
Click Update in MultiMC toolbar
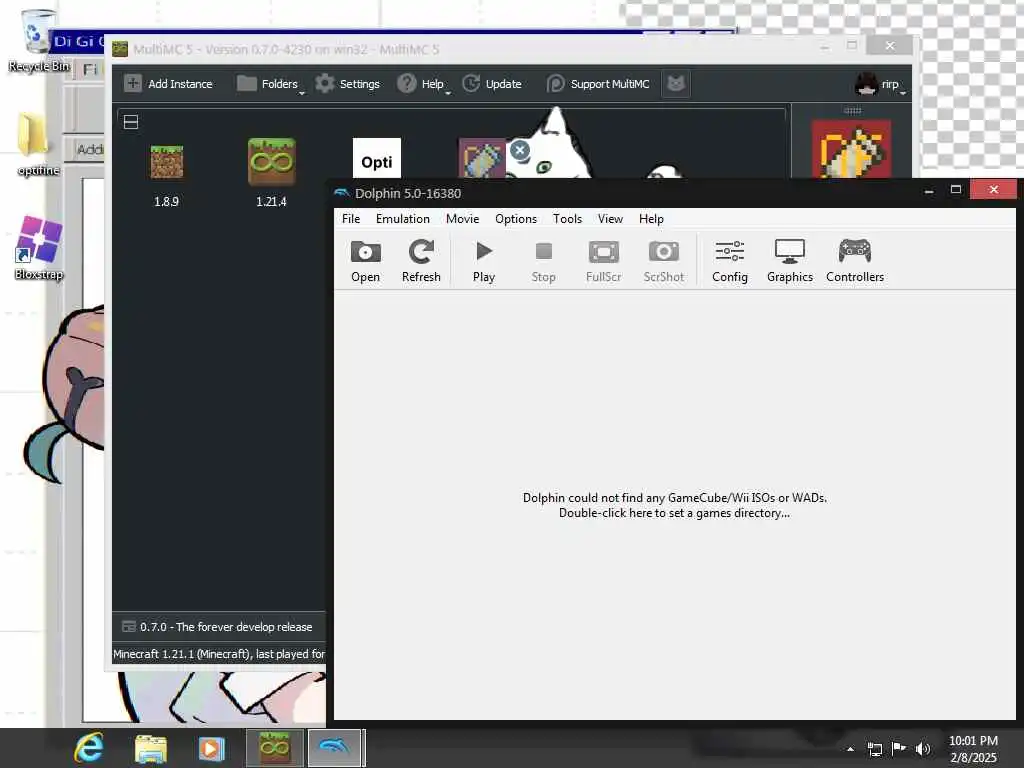click(x=492, y=84)
